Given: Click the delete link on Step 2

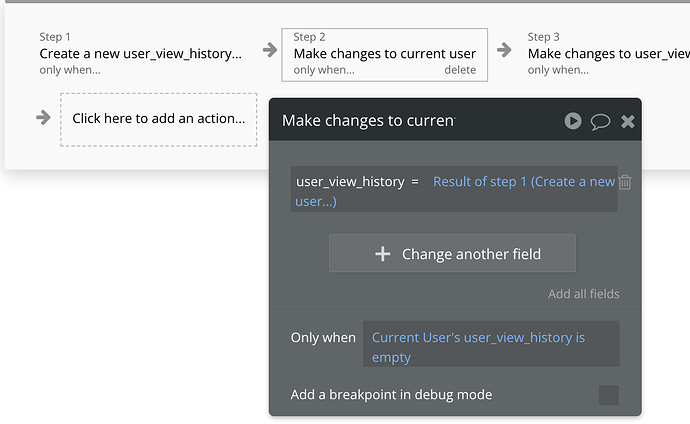Looking at the screenshot, I should coord(460,70).
